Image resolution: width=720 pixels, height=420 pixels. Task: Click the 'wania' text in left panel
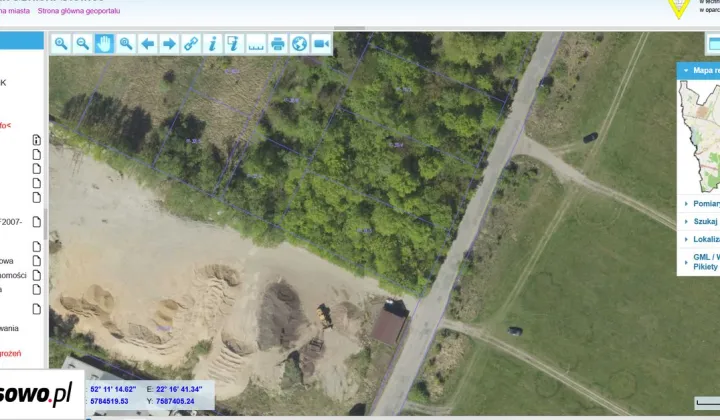point(9,328)
